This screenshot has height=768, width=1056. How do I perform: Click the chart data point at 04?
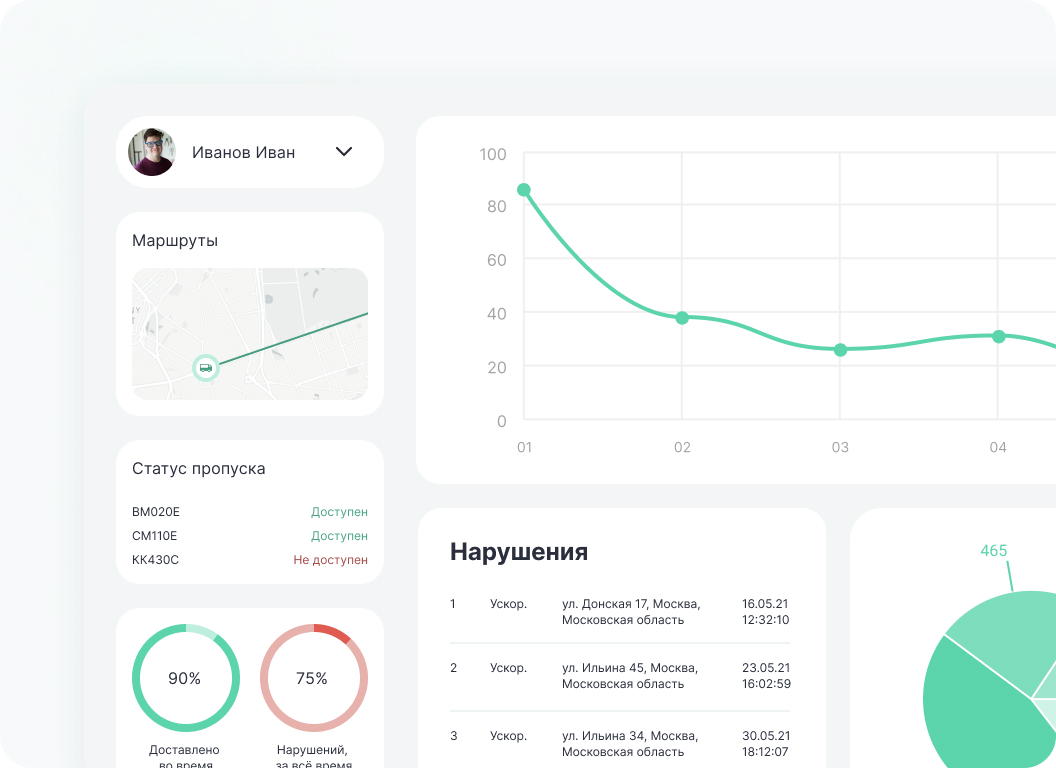tap(999, 336)
